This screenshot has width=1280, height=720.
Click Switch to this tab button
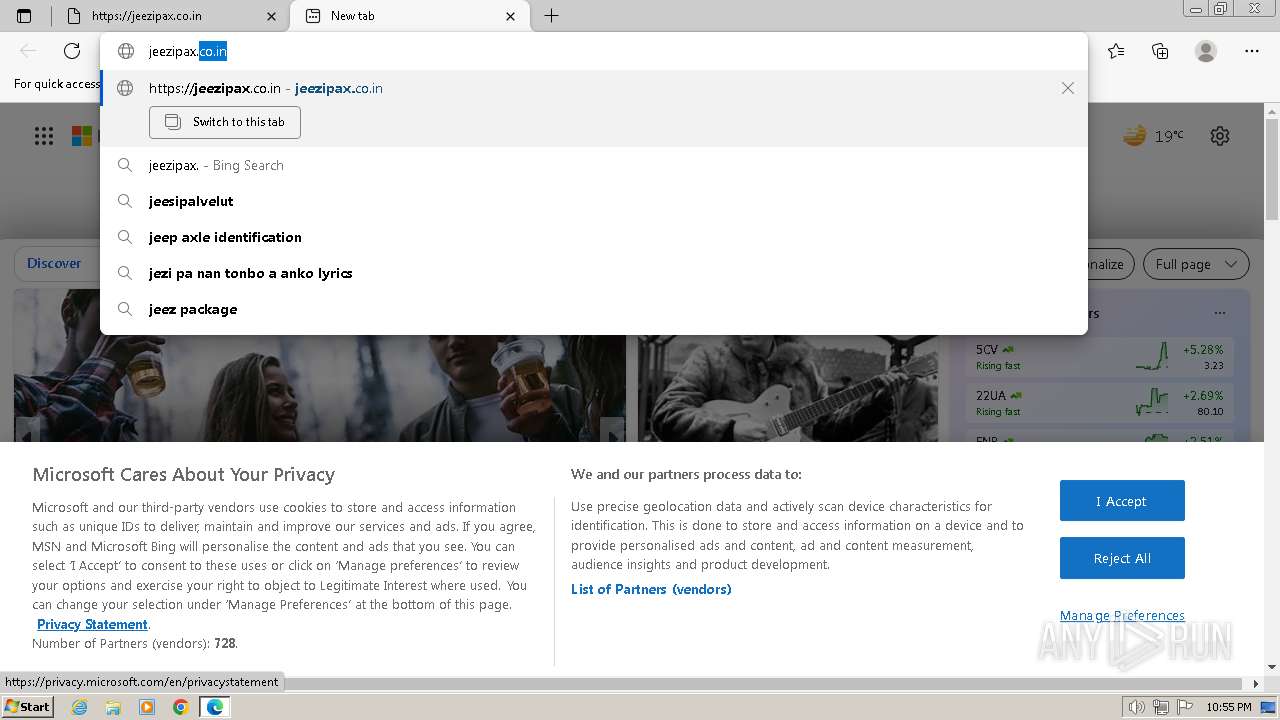click(x=225, y=122)
